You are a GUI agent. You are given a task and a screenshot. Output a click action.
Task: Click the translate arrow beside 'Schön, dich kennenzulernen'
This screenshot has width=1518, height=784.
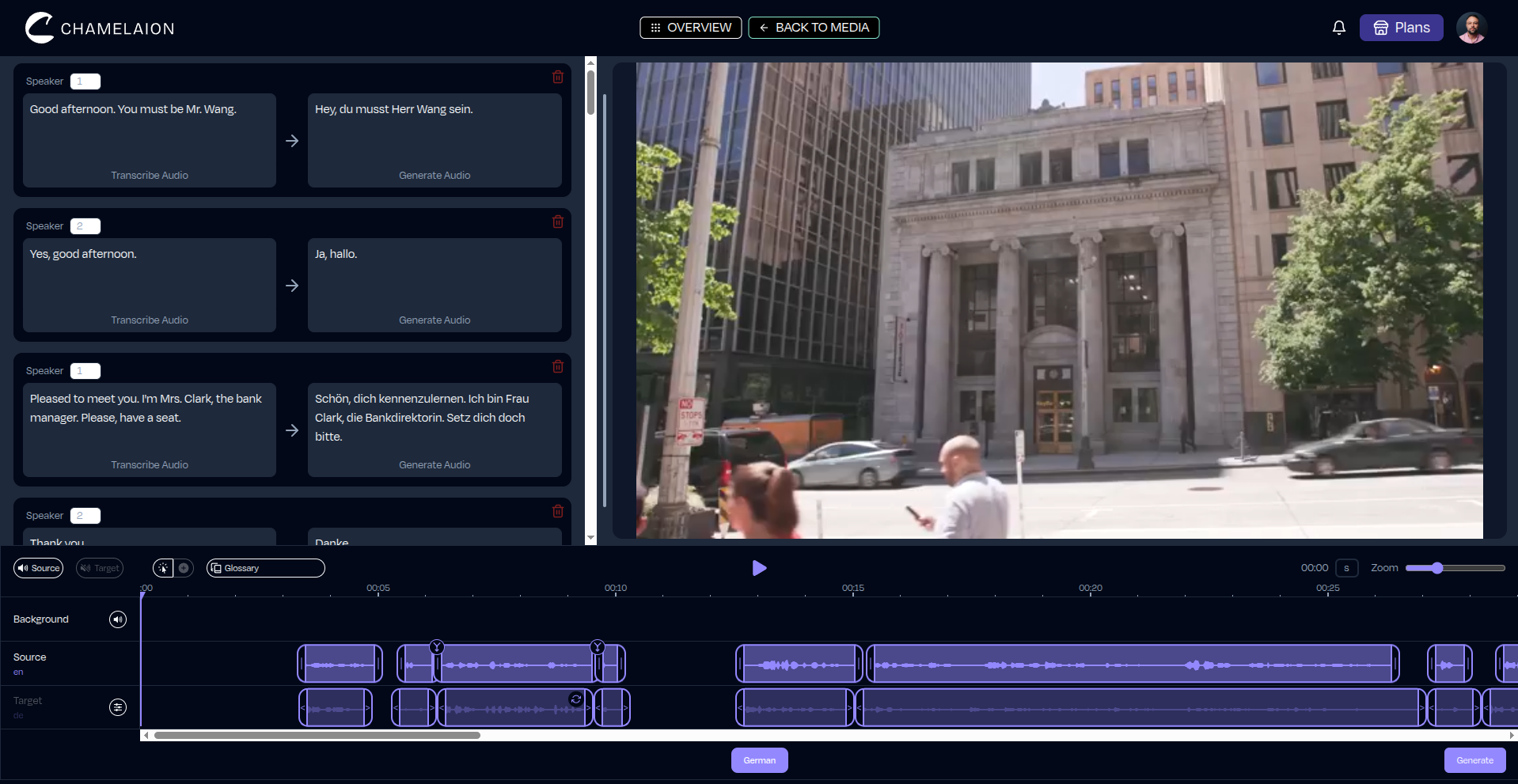[292, 430]
